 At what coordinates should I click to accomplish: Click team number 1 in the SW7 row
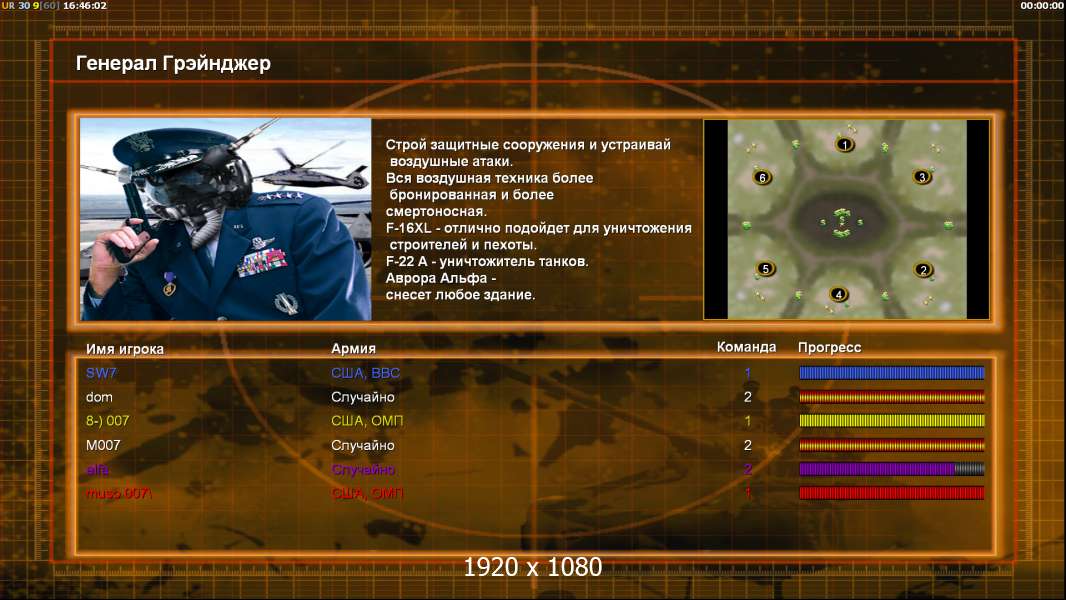pos(748,373)
